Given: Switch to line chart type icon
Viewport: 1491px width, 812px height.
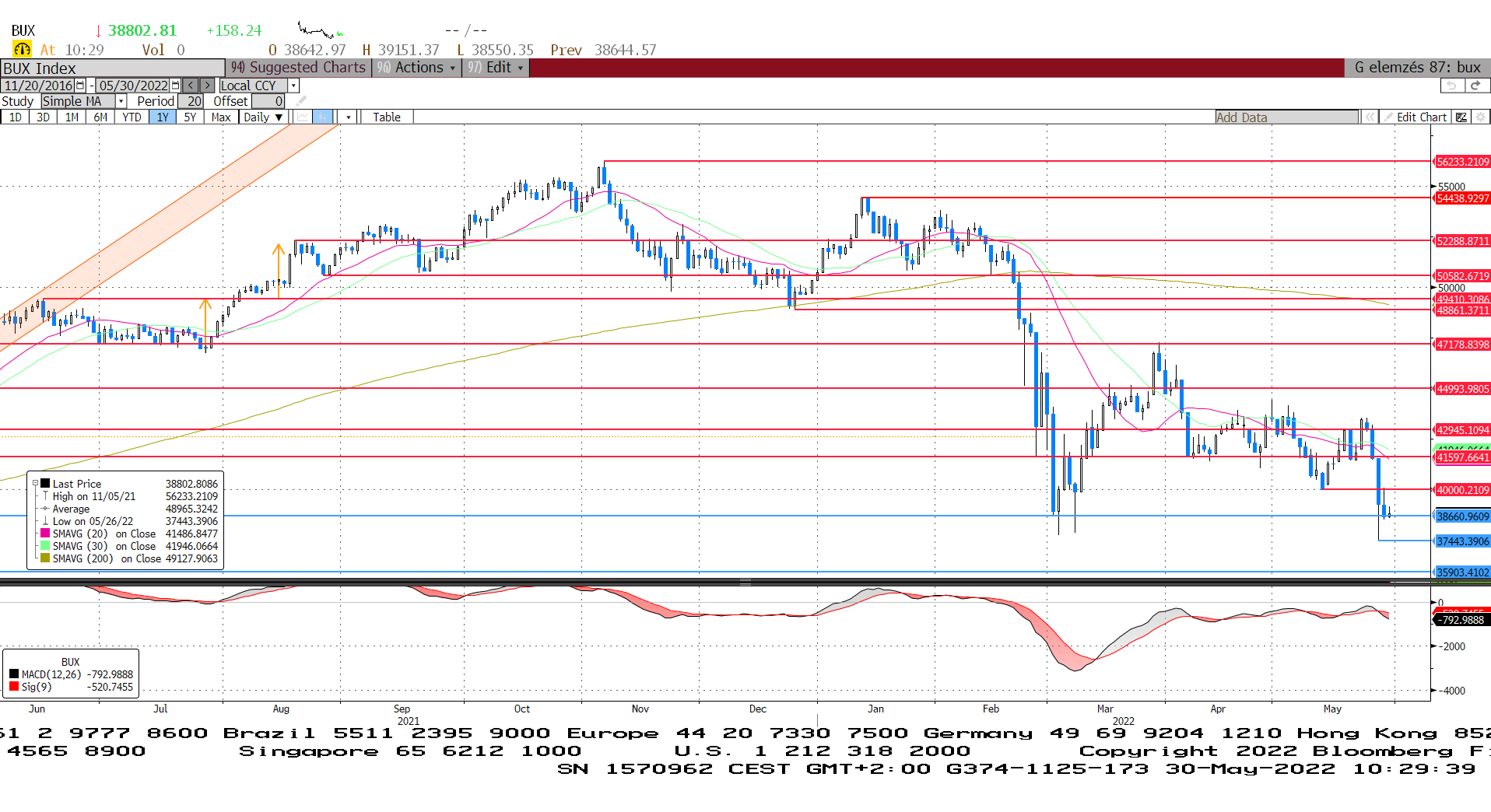Looking at the screenshot, I should click(x=303, y=117).
